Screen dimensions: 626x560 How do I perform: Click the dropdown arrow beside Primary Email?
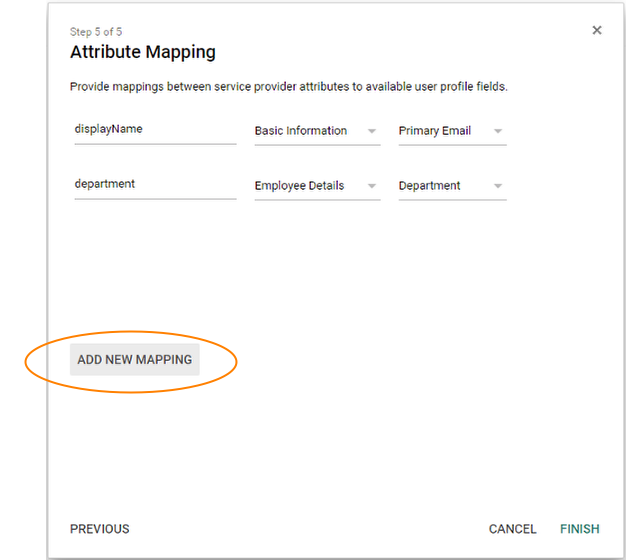[498, 131]
